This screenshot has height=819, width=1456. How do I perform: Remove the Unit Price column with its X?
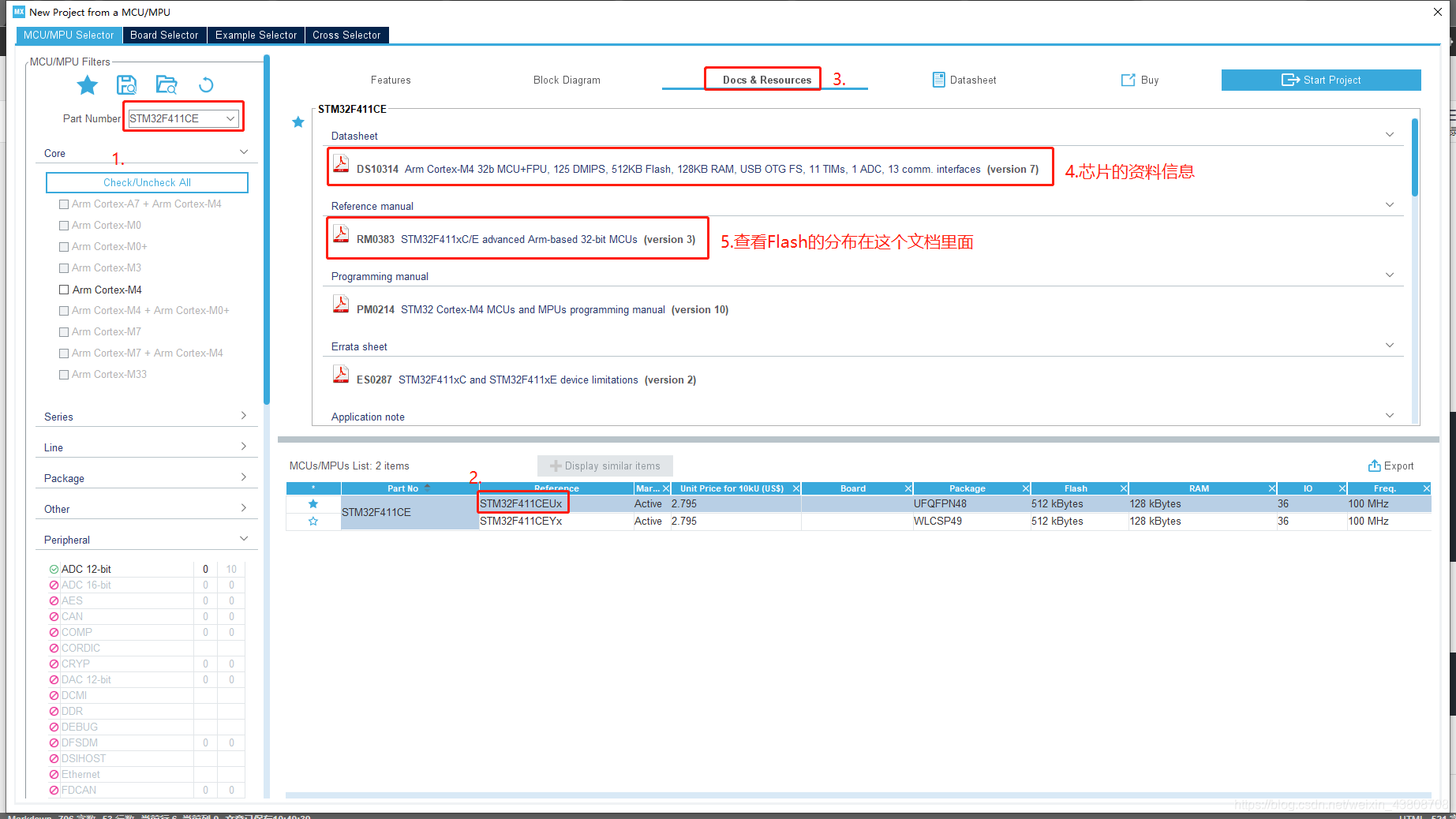[796, 488]
